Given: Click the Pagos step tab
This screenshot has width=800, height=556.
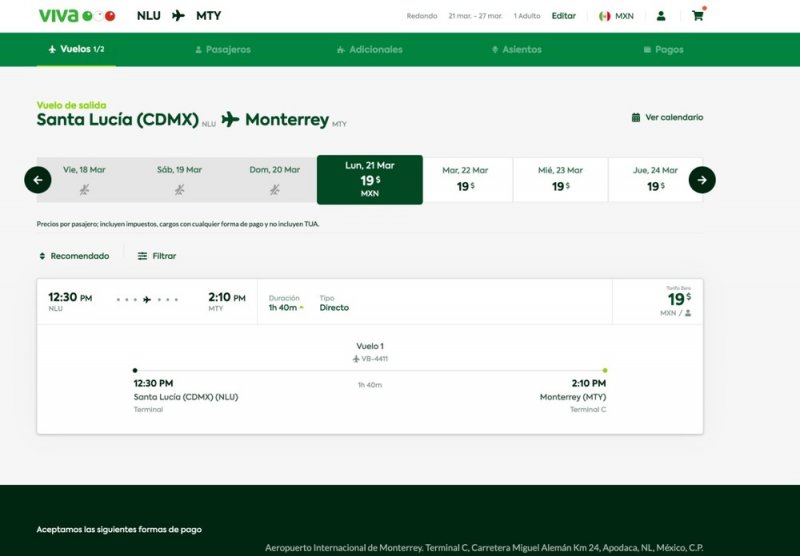Looking at the screenshot, I should pyautogui.click(x=664, y=49).
